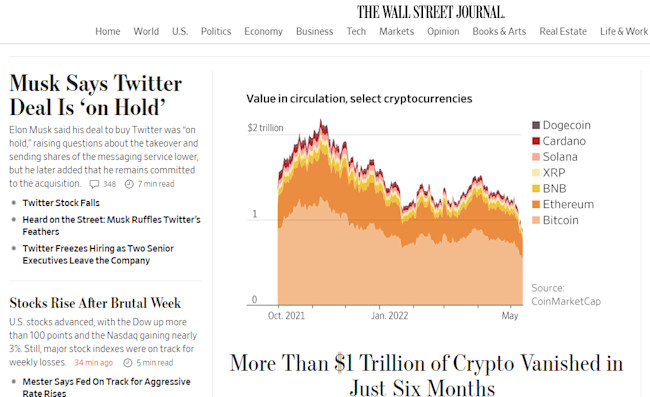Open the Markets navigation menu item

click(x=396, y=31)
